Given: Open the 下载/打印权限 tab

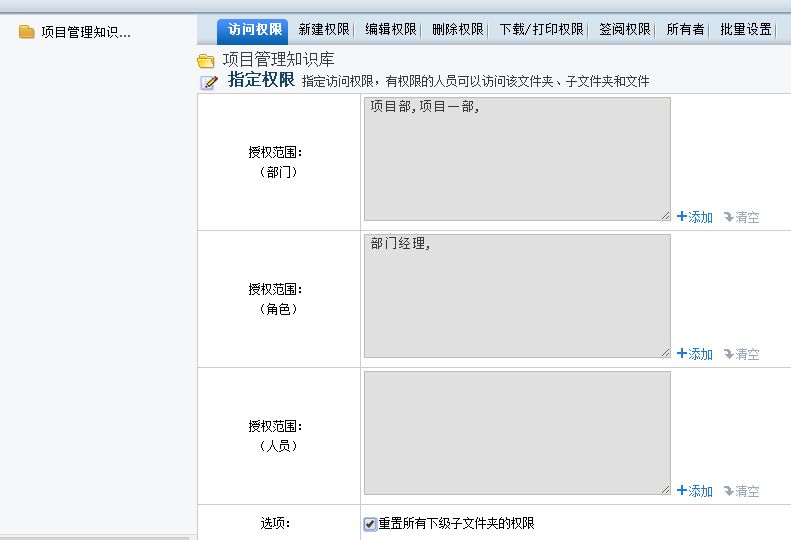Looking at the screenshot, I should (541, 29).
